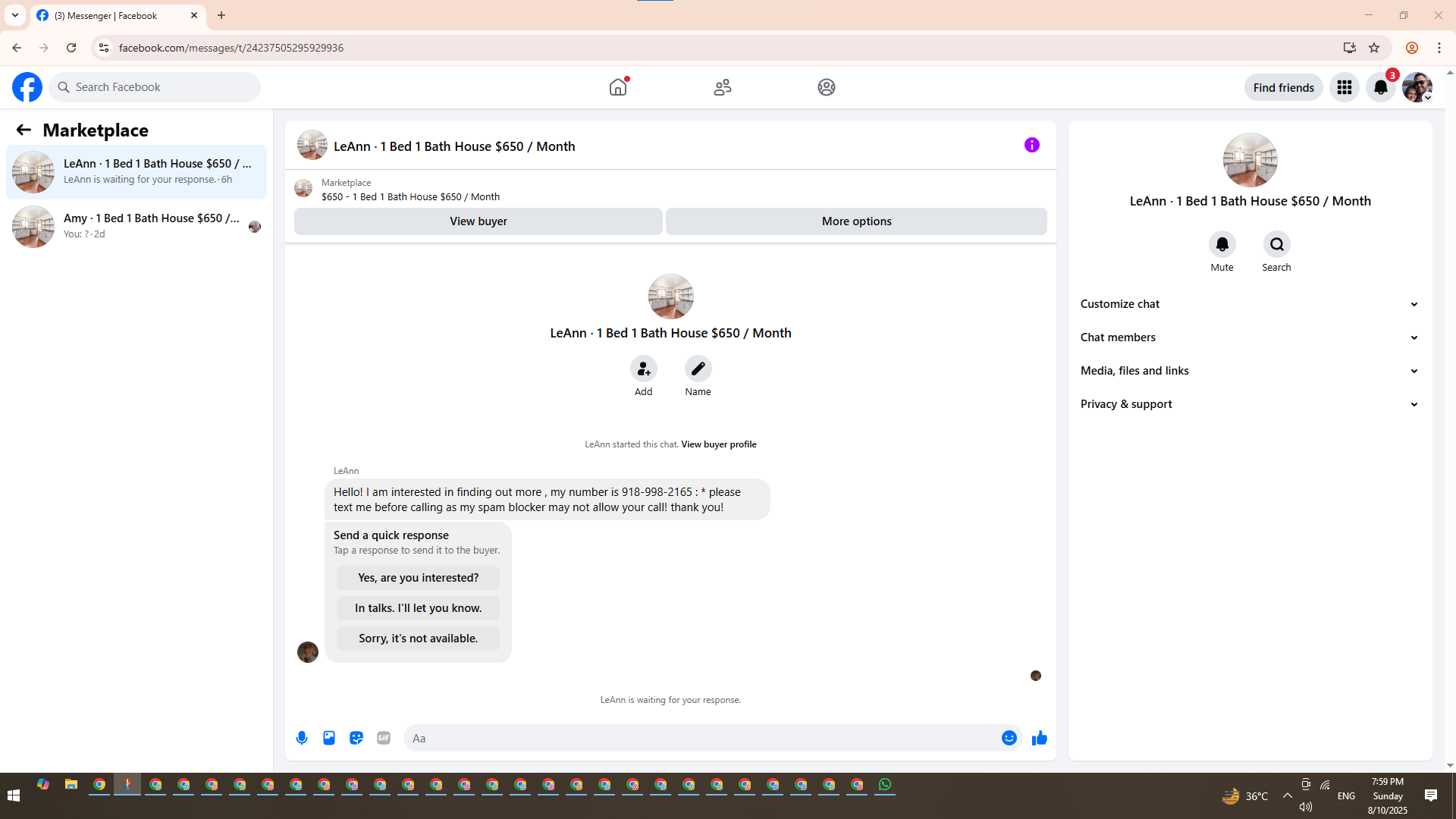Viewport: 1456px width, 819px height.
Task: Open the GIF picker icon
Action: (x=384, y=738)
